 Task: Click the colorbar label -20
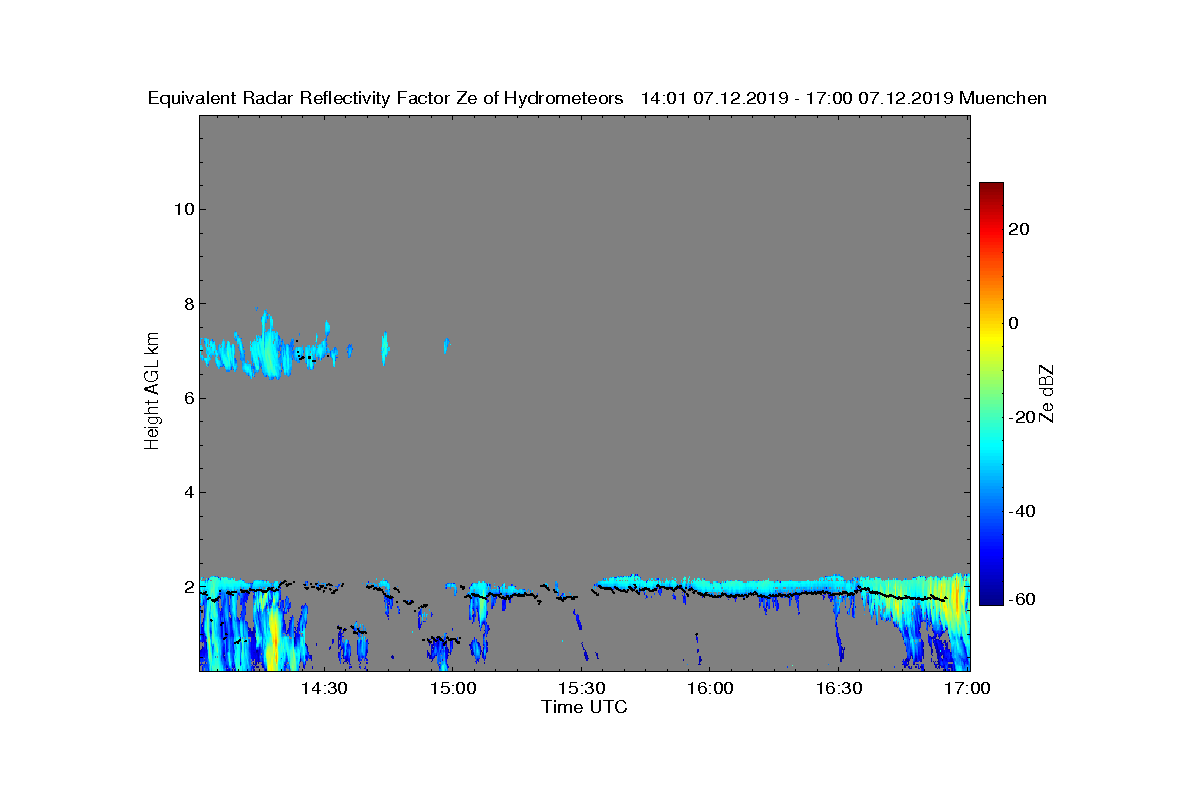1019,417
